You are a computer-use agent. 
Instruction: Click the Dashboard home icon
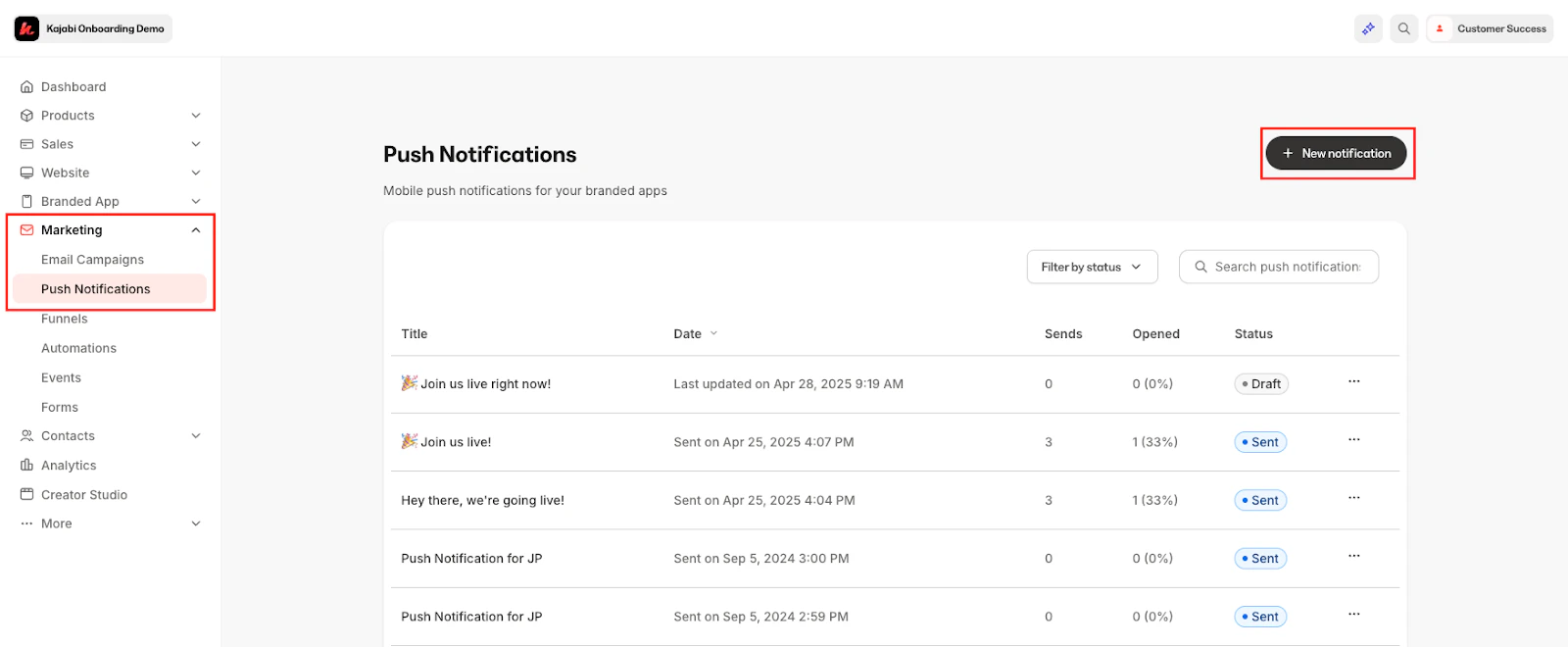pos(27,87)
